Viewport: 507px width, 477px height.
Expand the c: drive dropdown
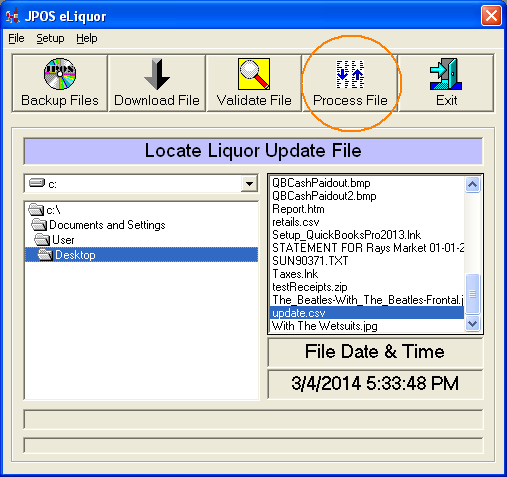tap(249, 184)
